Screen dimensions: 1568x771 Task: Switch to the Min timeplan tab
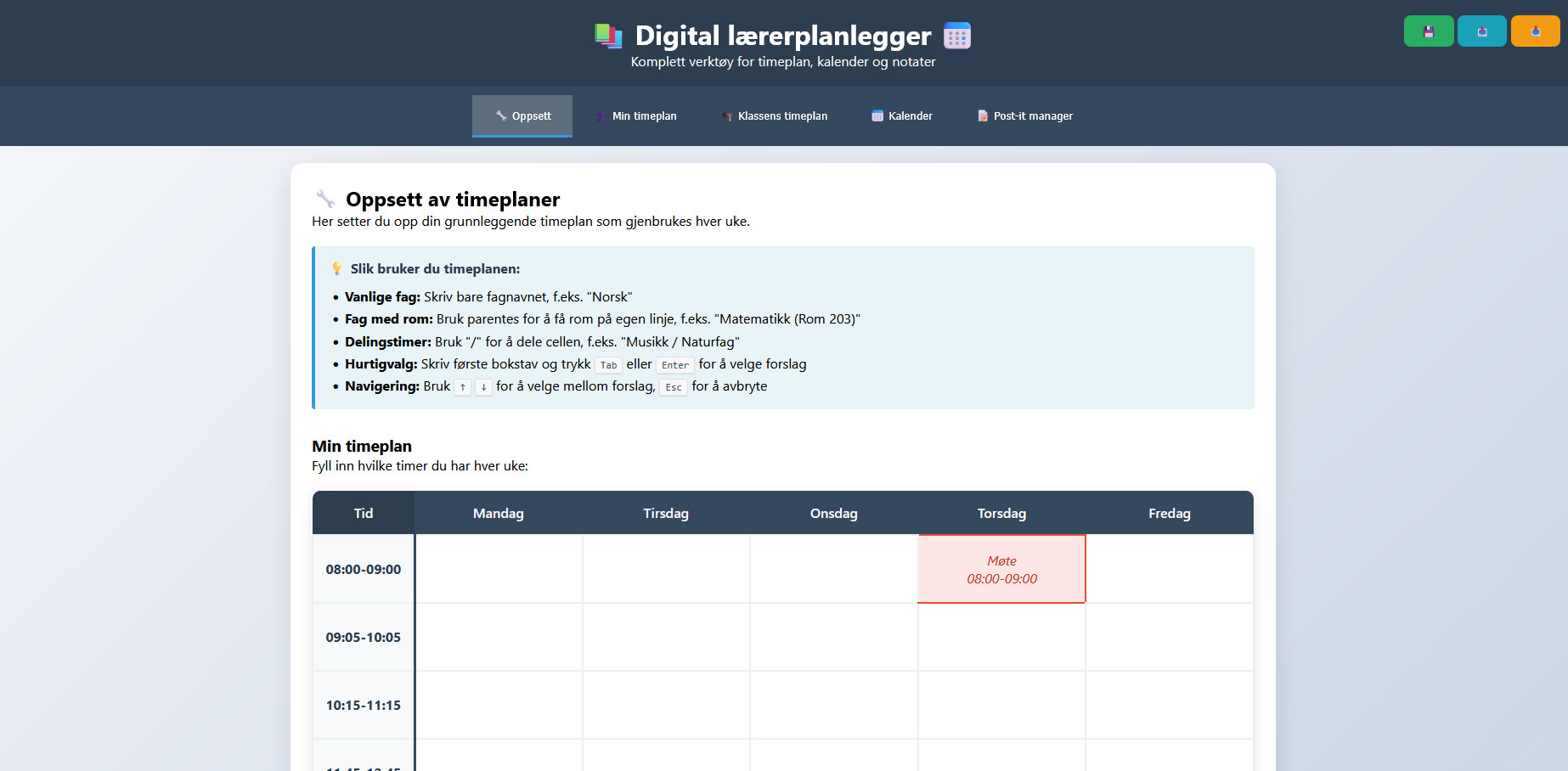click(x=635, y=115)
